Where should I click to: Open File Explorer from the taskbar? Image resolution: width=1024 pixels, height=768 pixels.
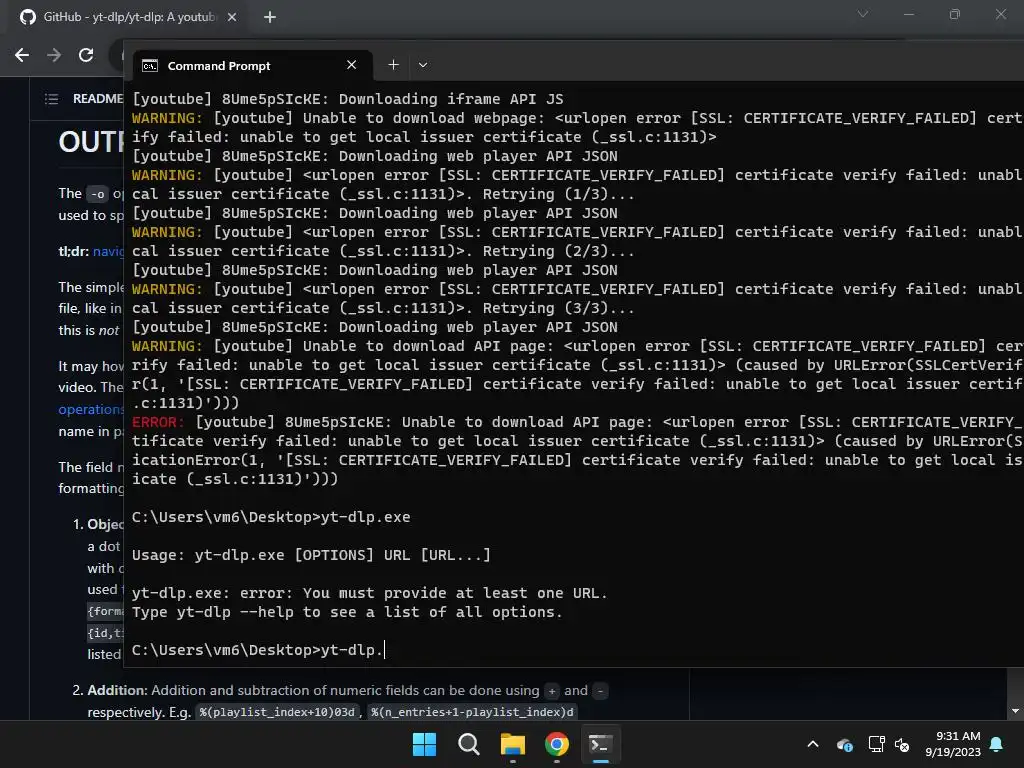click(x=513, y=744)
